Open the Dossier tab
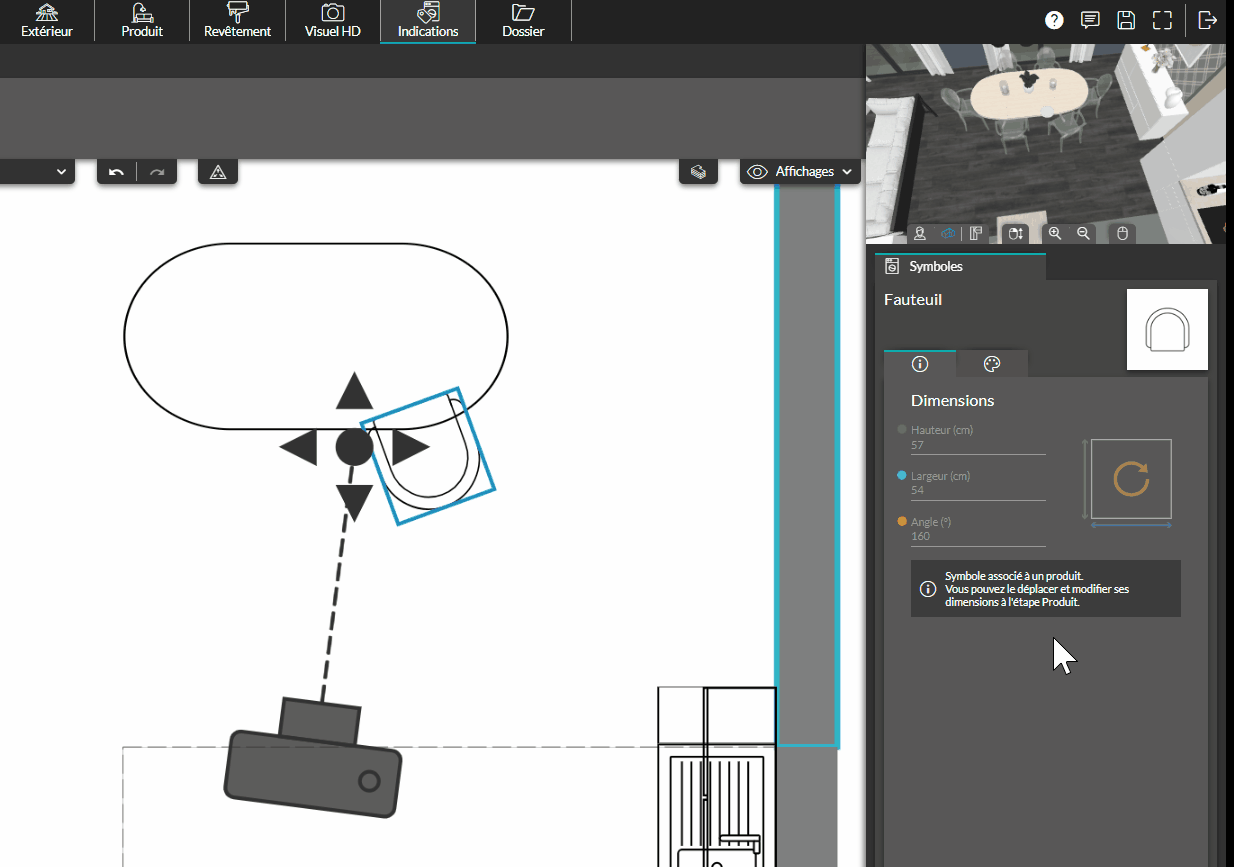Viewport: 1234px width, 867px height. 523,21
